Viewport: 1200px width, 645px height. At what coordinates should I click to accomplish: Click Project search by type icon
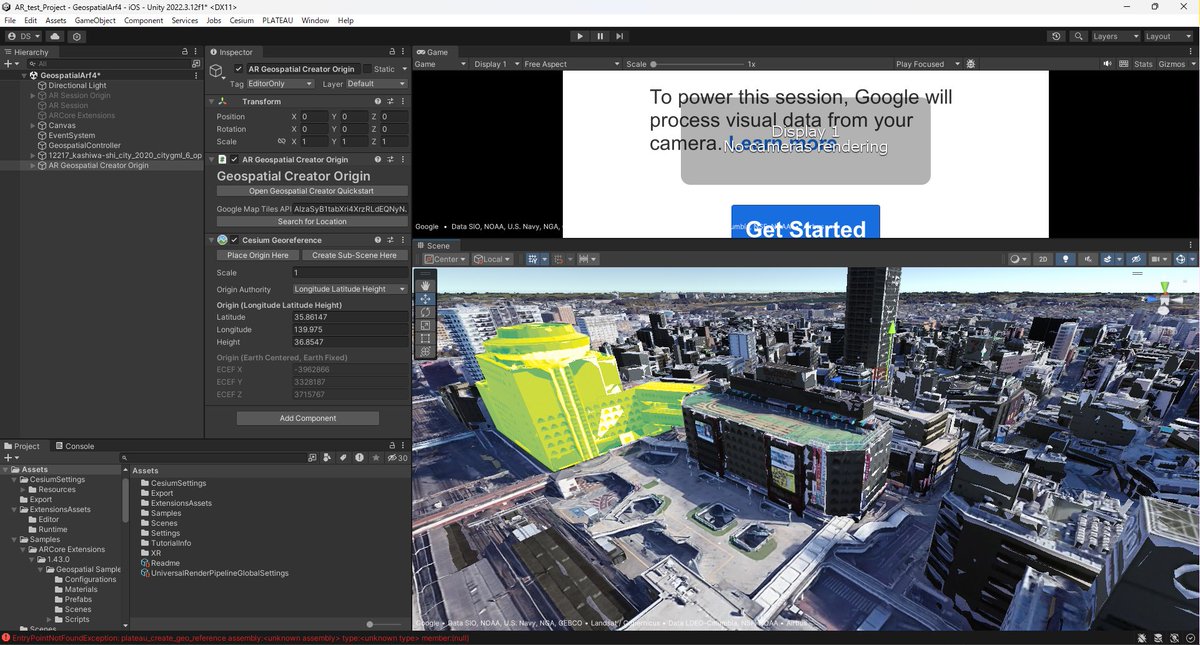click(x=327, y=457)
